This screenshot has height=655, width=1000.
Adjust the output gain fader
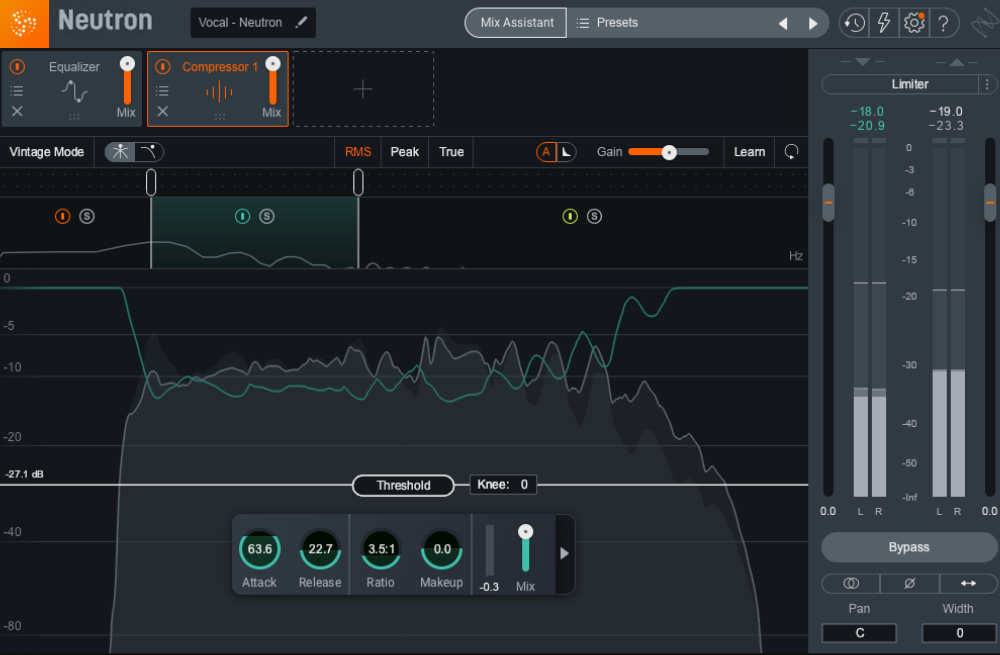(x=990, y=203)
